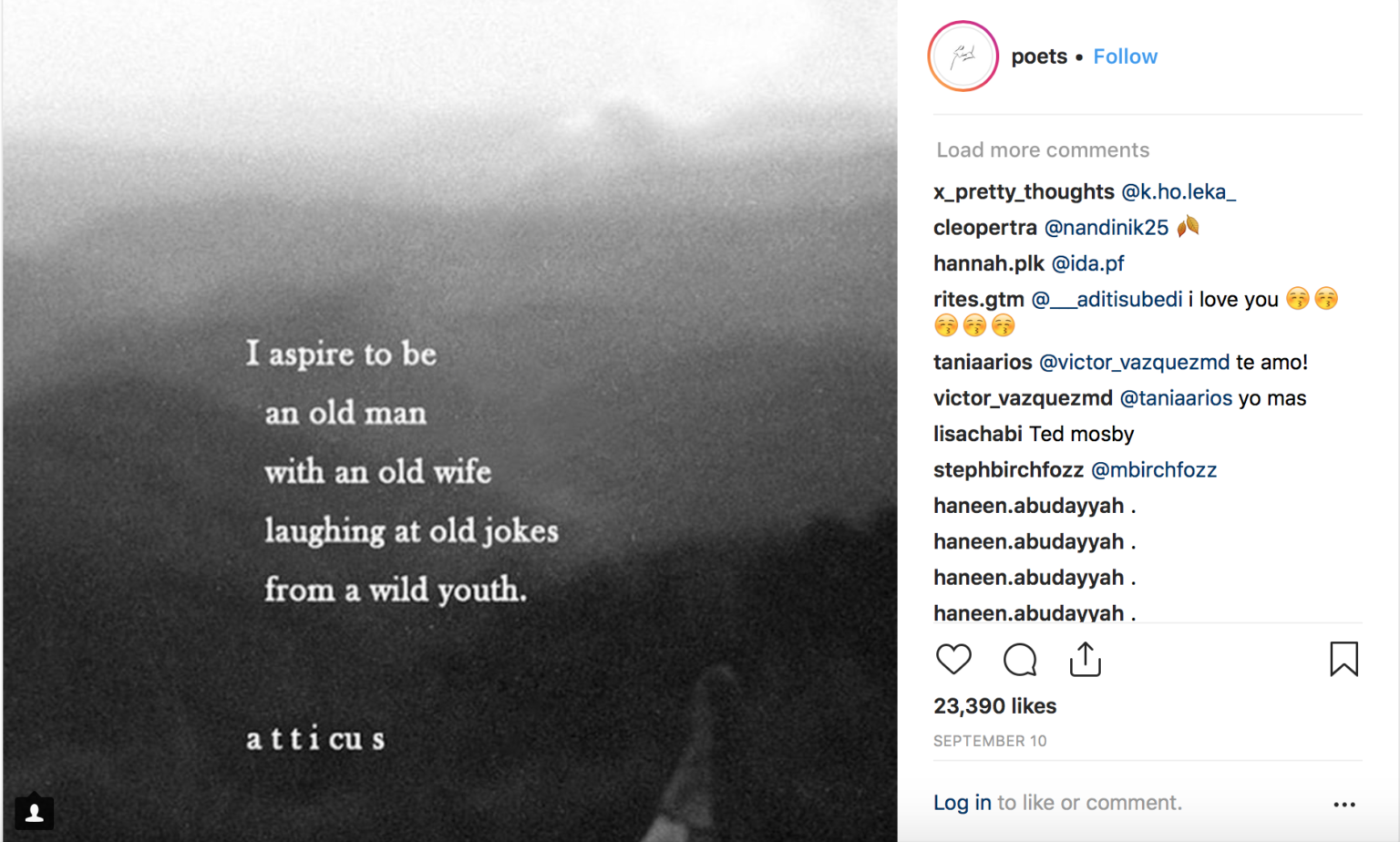The height and width of the screenshot is (842, 1400).
Task: Click the falling leaf emoji in cleopertra's comment
Action: (x=1188, y=227)
